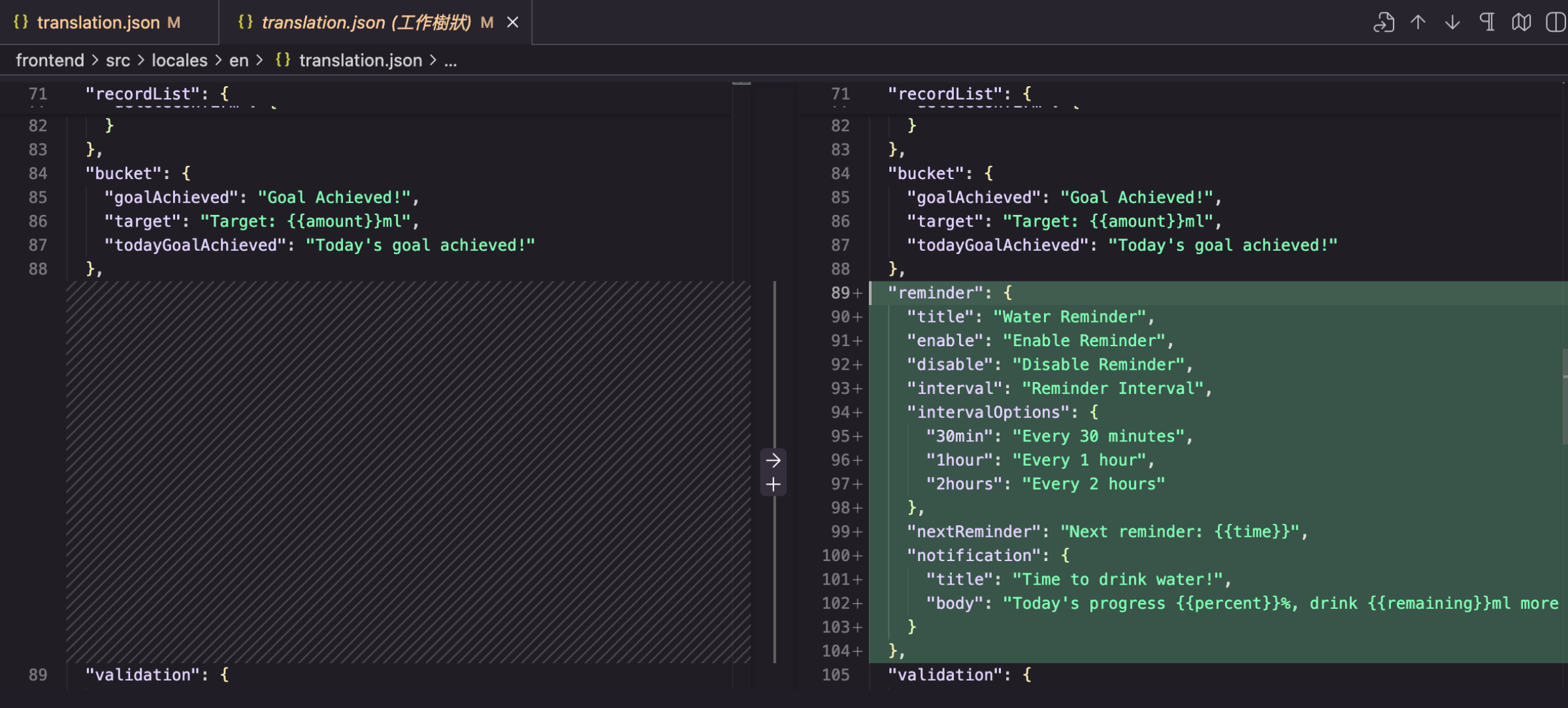The width and height of the screenshot is (1568, 708).
Task: Click the Open File icon in the editor toolbar
Action: pyautogui.click(x=1384, y=22)
